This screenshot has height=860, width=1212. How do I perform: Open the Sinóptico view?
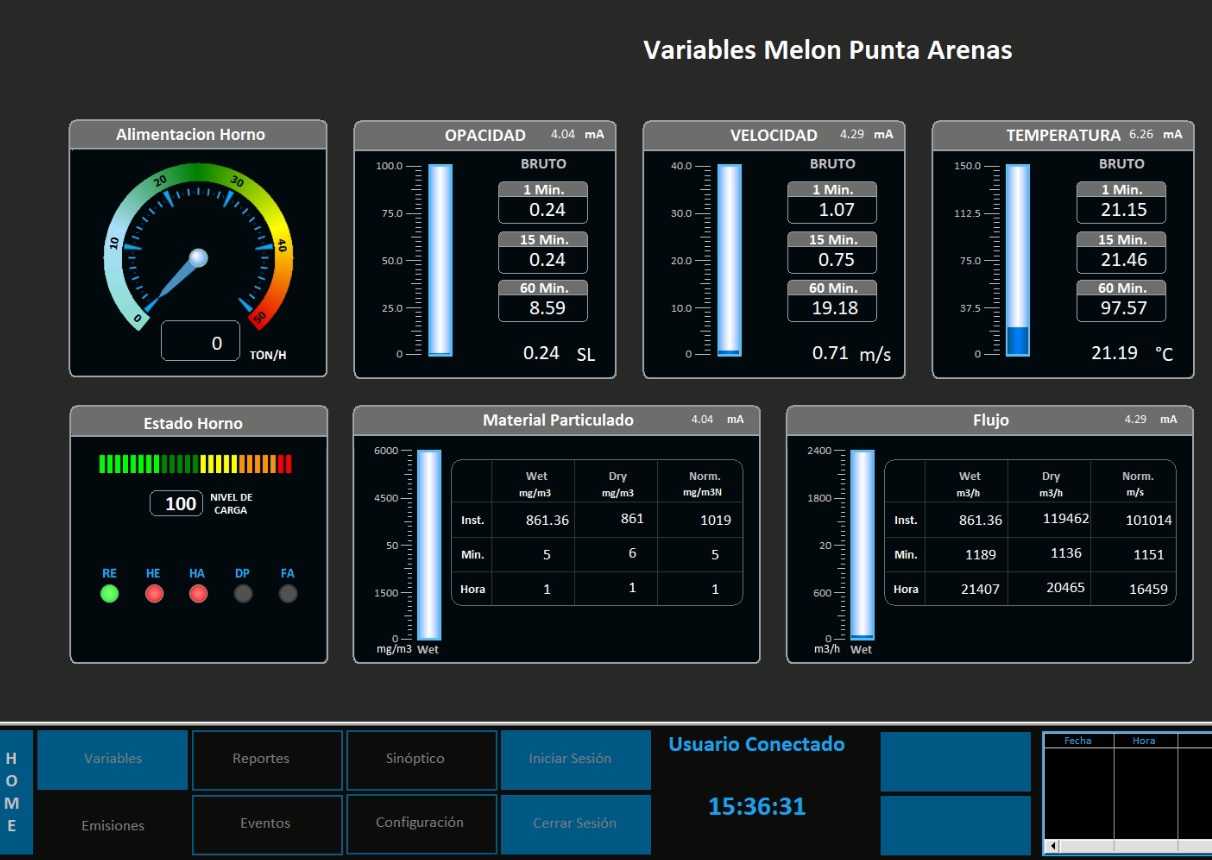(422, 759)
